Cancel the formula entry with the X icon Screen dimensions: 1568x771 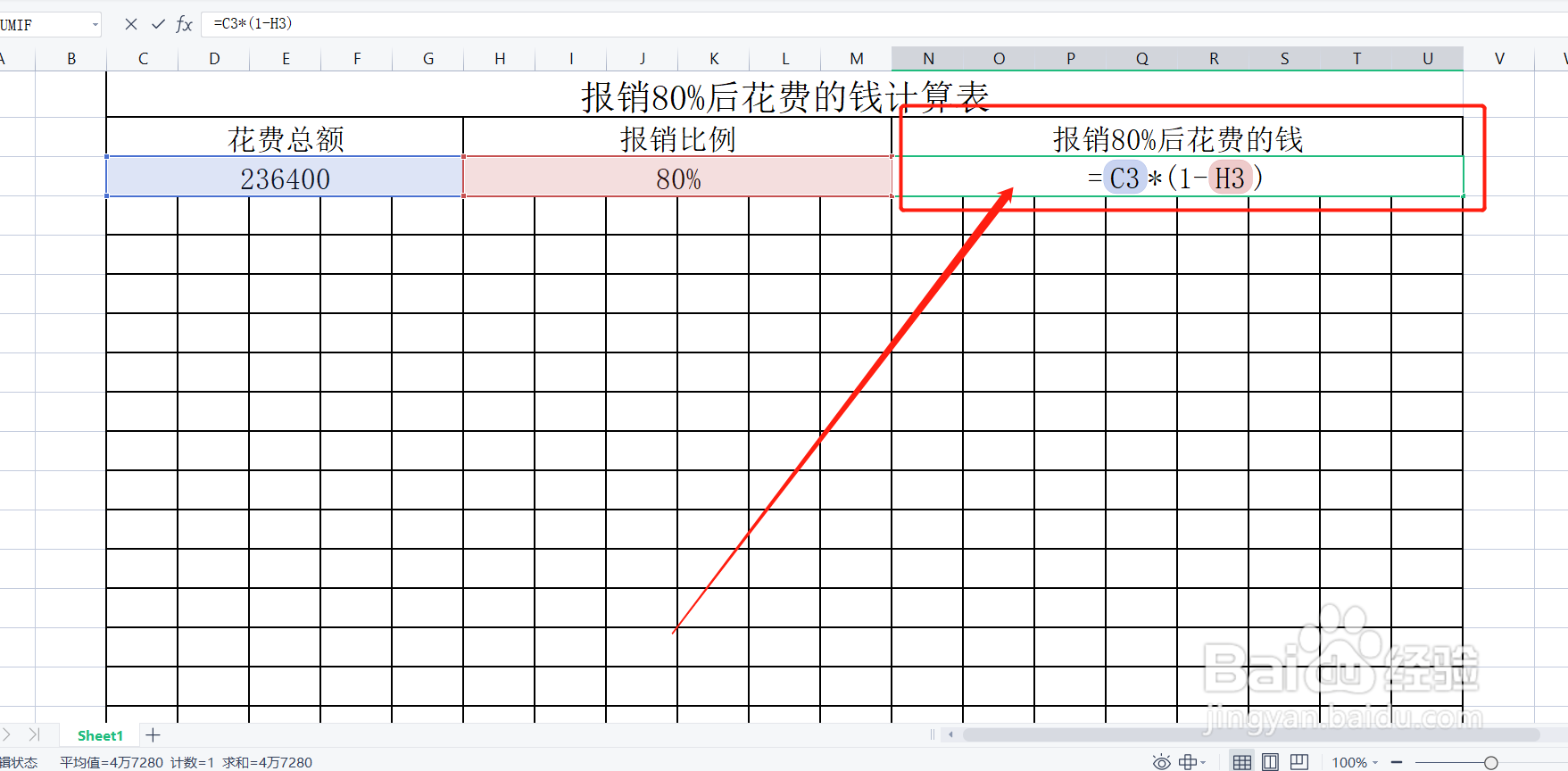pyautogui.click(x=131, y=24)
